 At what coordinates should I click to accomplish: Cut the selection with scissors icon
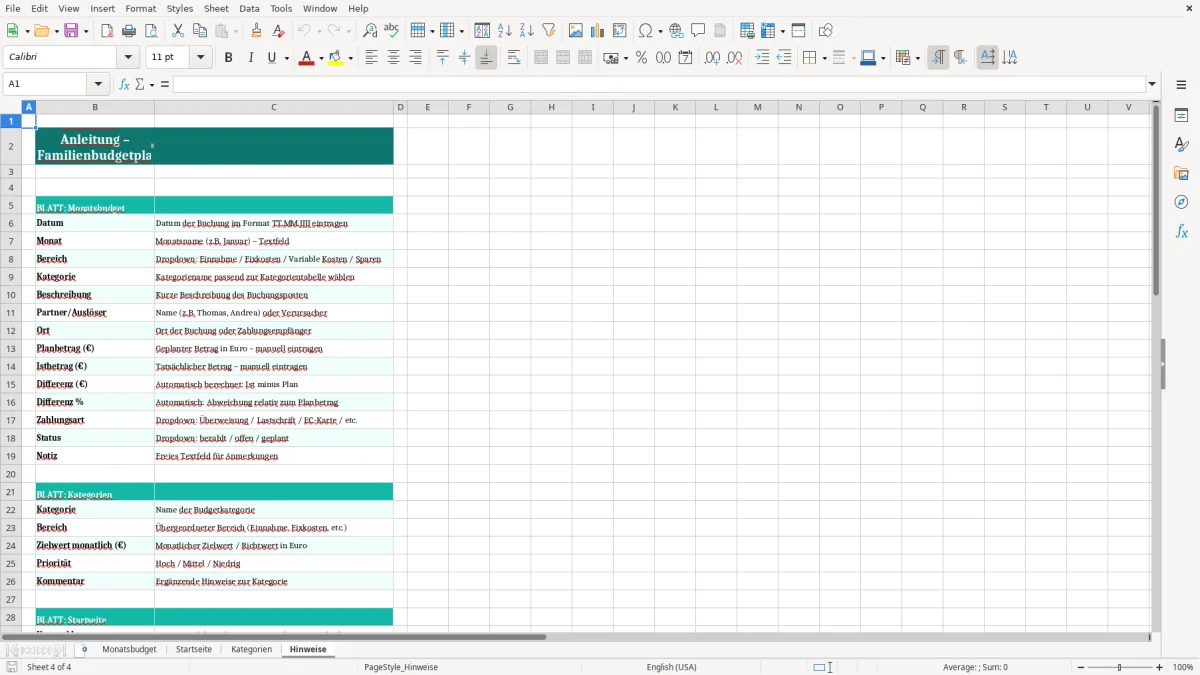tap(178, 31)
